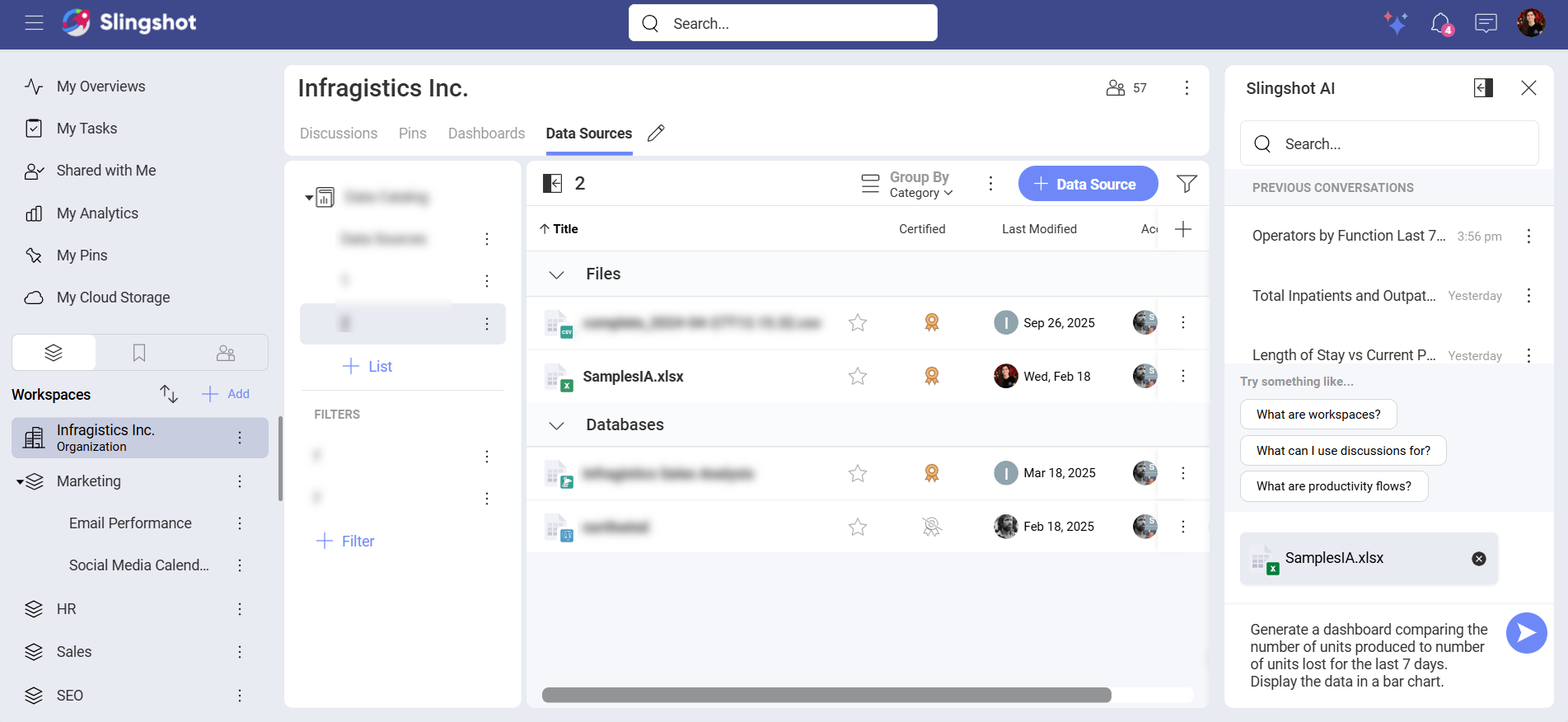Open the notifications bell

point(1441,23)
